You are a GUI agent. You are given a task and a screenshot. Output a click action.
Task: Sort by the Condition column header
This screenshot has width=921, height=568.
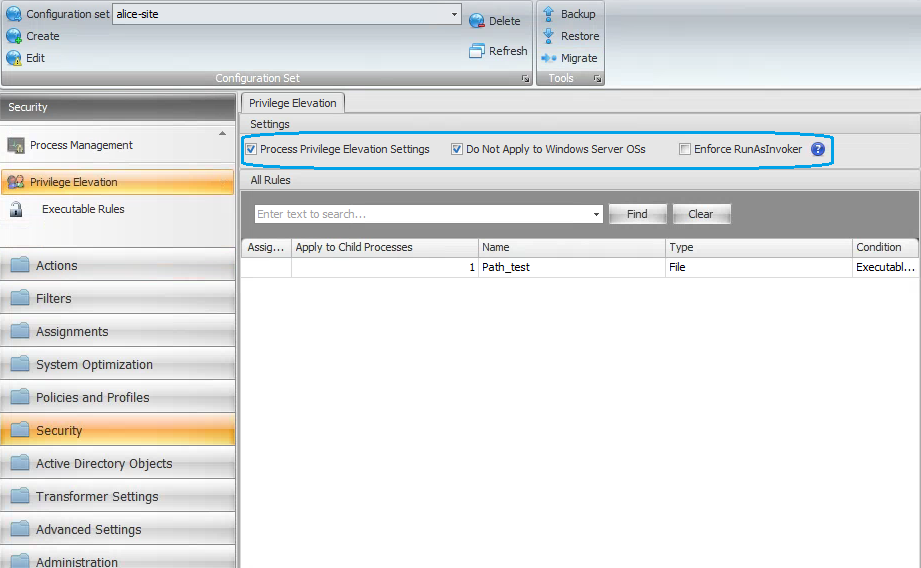[x=885, y=247]
